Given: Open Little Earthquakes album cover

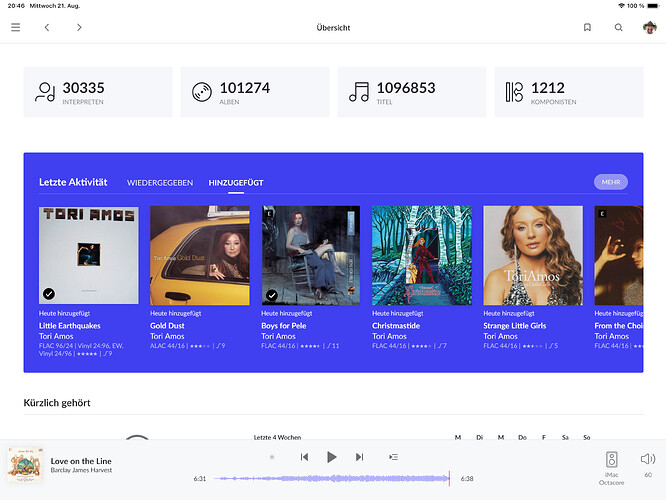Looking at the screenshot, I should coord(89,255).
